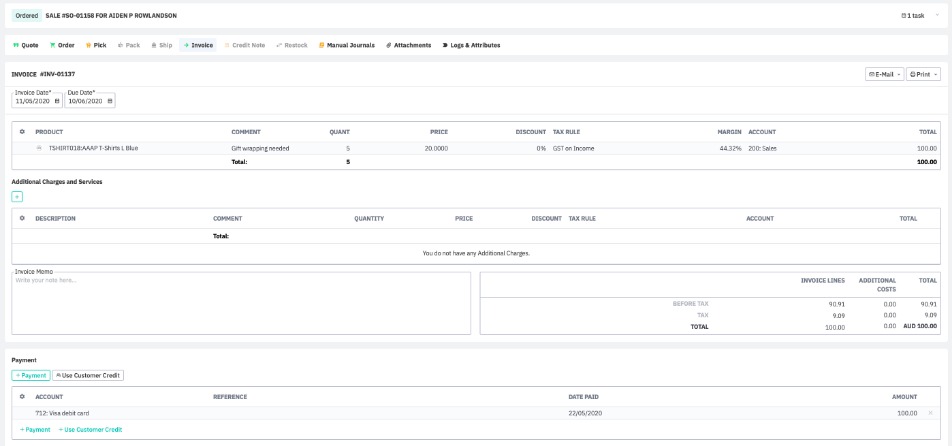The width and height of the screenshot is (952, 446).
Task: Open the Invoice Date calendar picker icon
Action: [x=57, y=101]
